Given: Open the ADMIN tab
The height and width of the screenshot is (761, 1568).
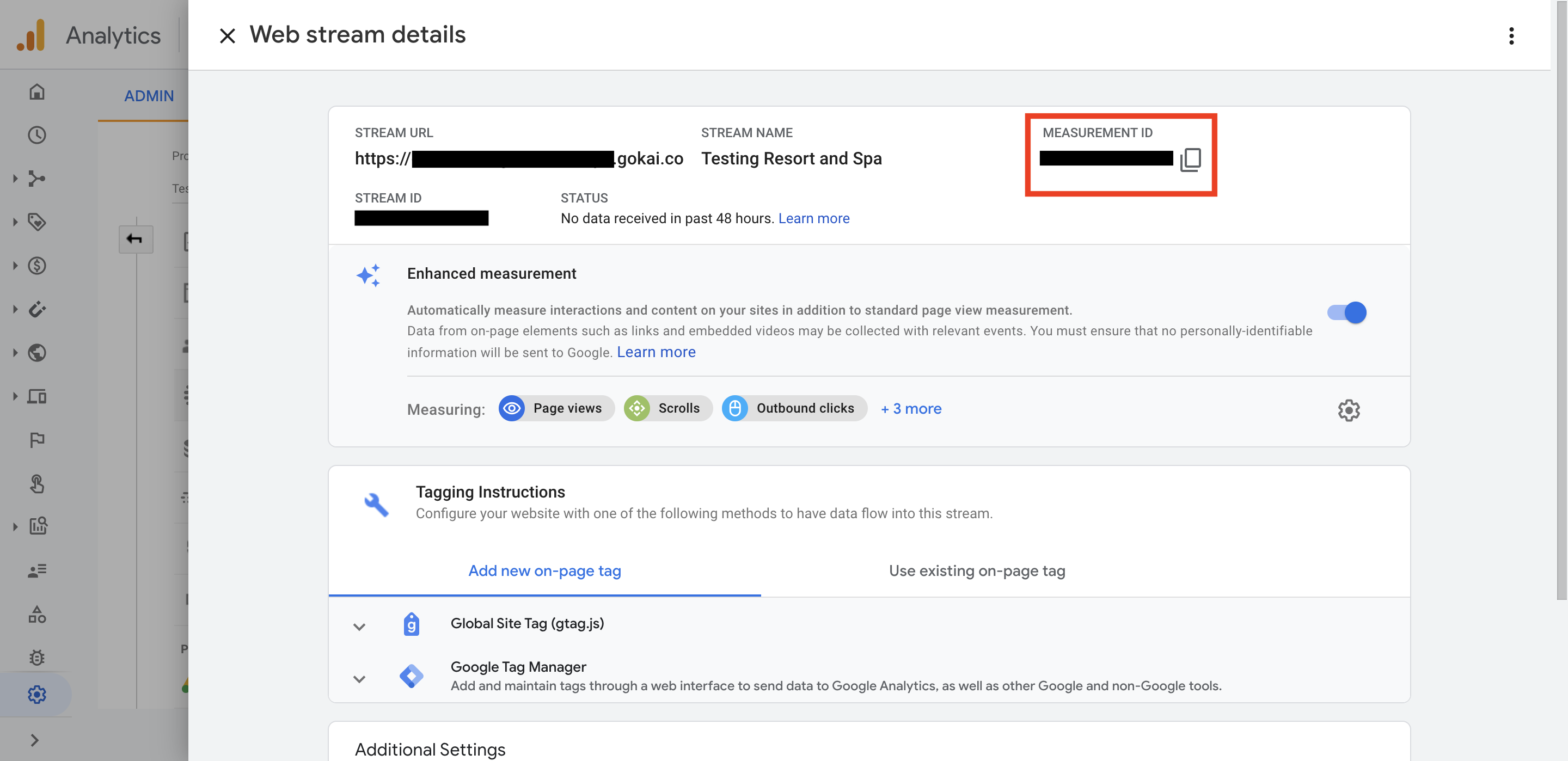Looking at the screenshot, I should click(149, 96).
